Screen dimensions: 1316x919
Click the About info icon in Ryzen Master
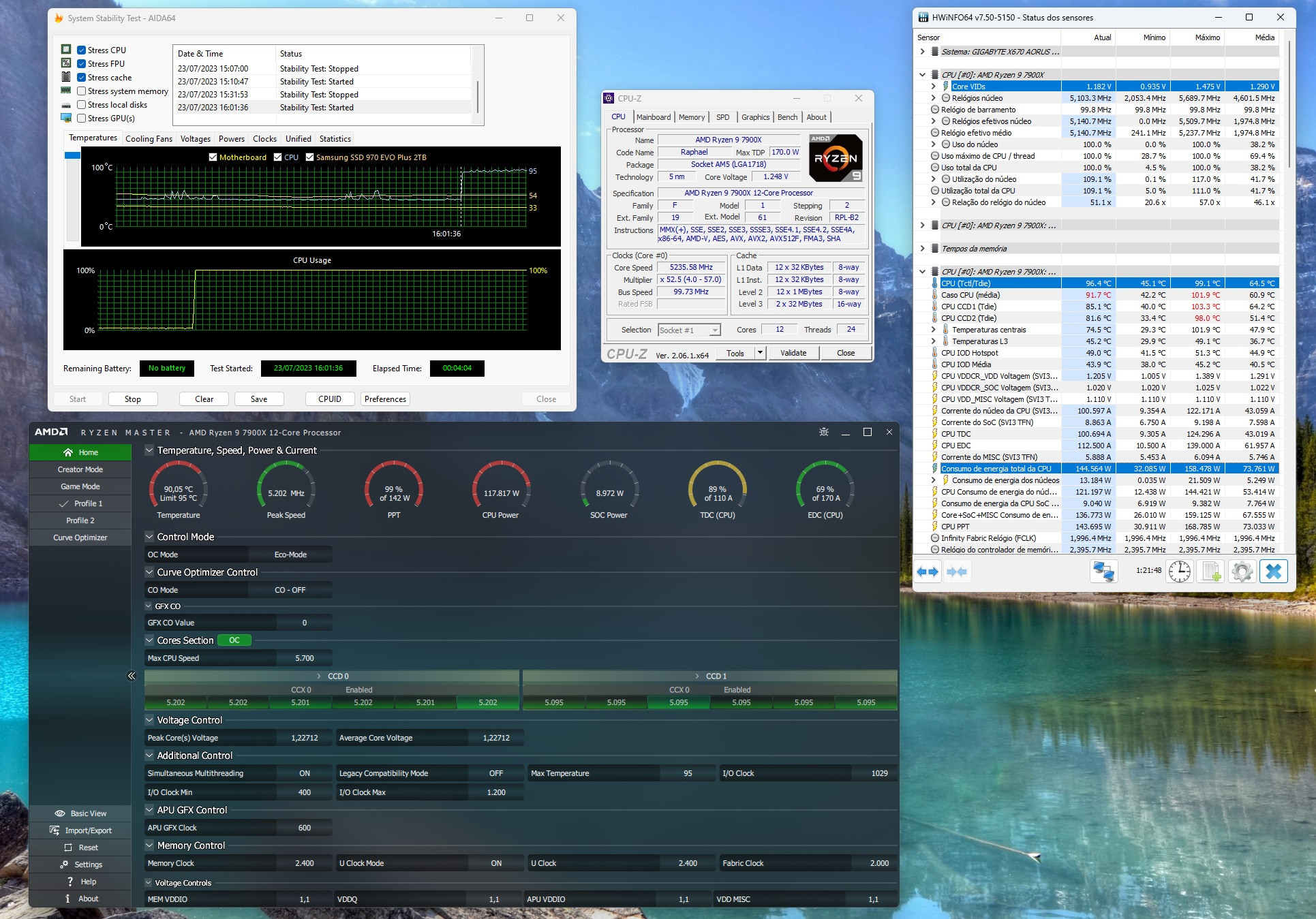coord(67,899)
